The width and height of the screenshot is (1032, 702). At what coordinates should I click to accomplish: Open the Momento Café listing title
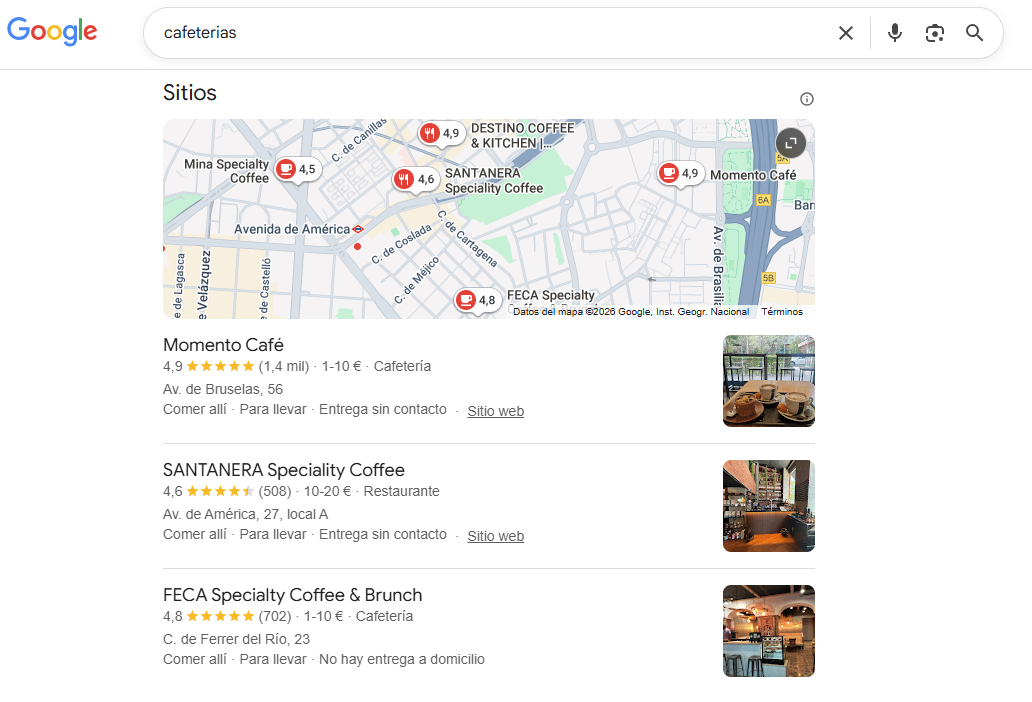click(223, 345)
